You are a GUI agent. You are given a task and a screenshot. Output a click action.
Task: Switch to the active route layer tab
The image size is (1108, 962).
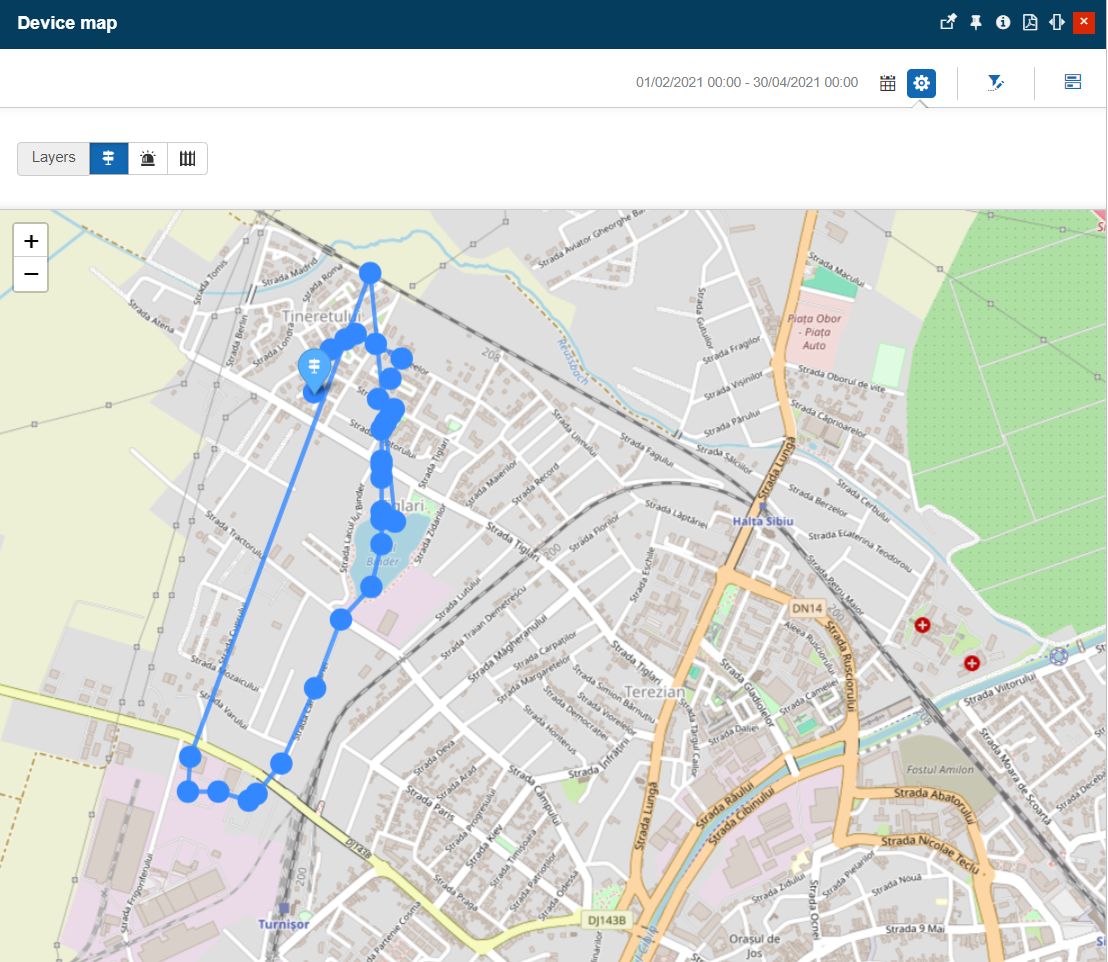(x=109, y=157)
